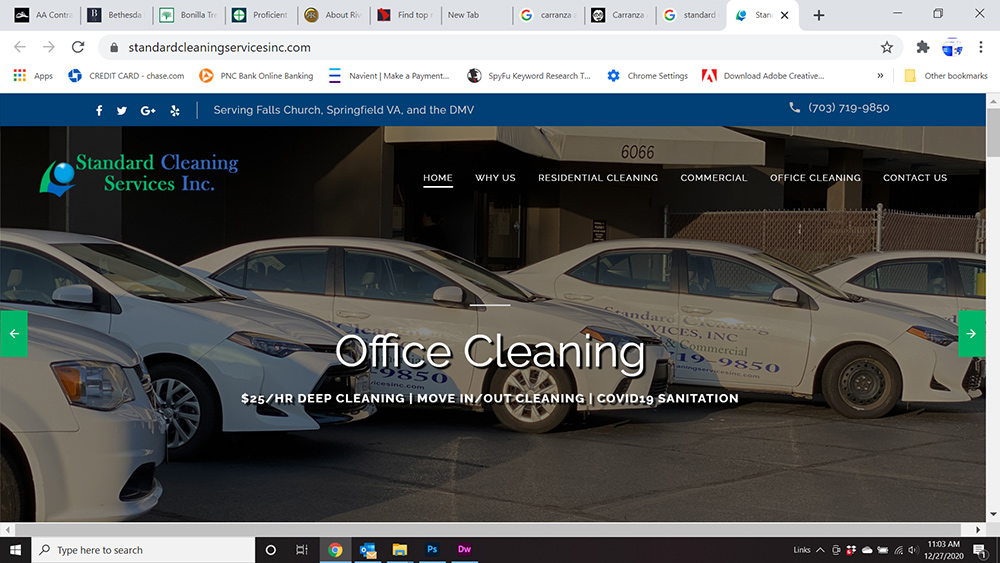Open the notification center icon
Screen dimensions: 1000x563
(980, 550)
